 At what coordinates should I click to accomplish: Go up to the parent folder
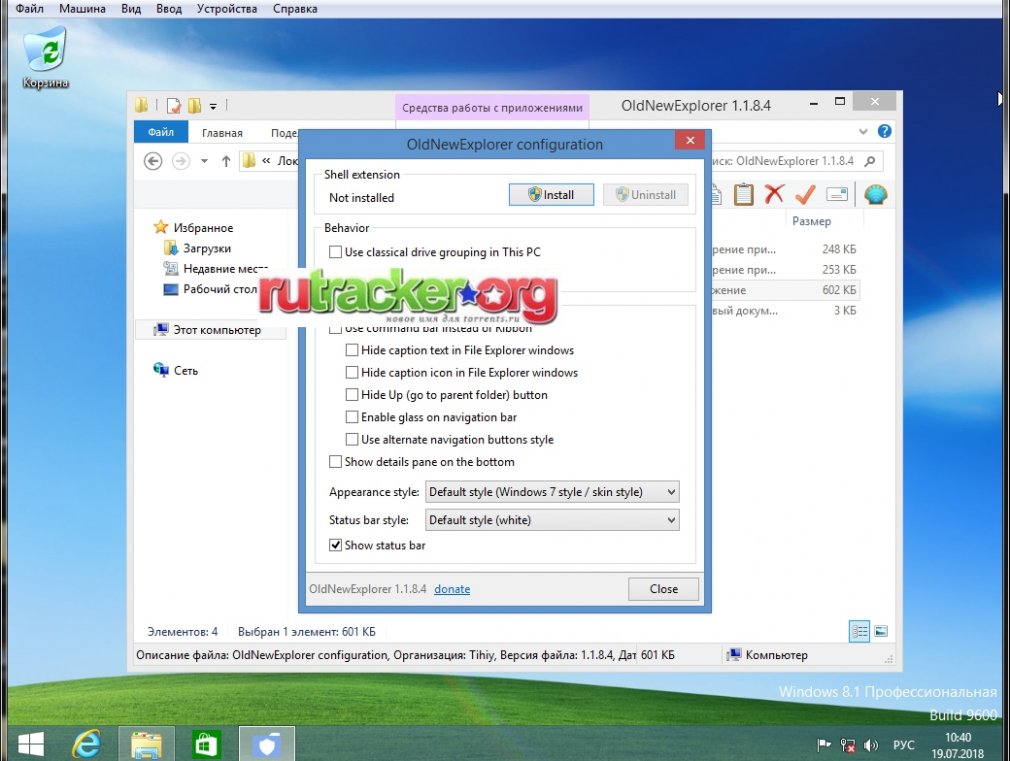pos(226,161)
